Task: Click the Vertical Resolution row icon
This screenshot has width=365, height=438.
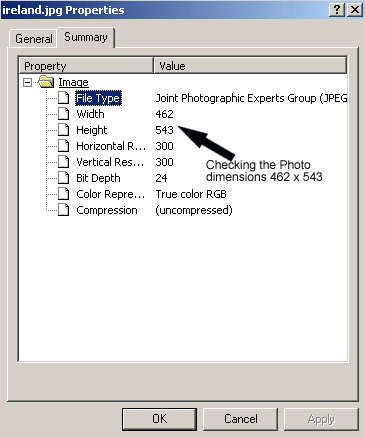Action: click(63, 162)
